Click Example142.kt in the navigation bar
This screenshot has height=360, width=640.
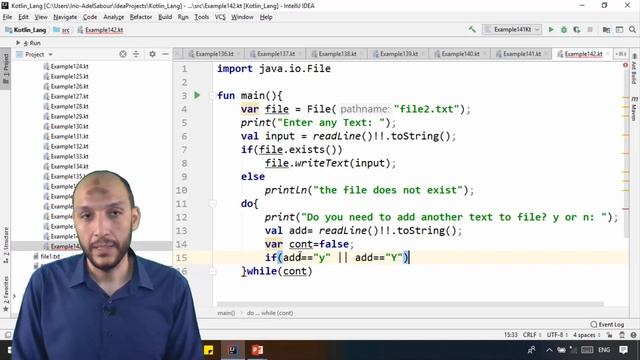100,30
